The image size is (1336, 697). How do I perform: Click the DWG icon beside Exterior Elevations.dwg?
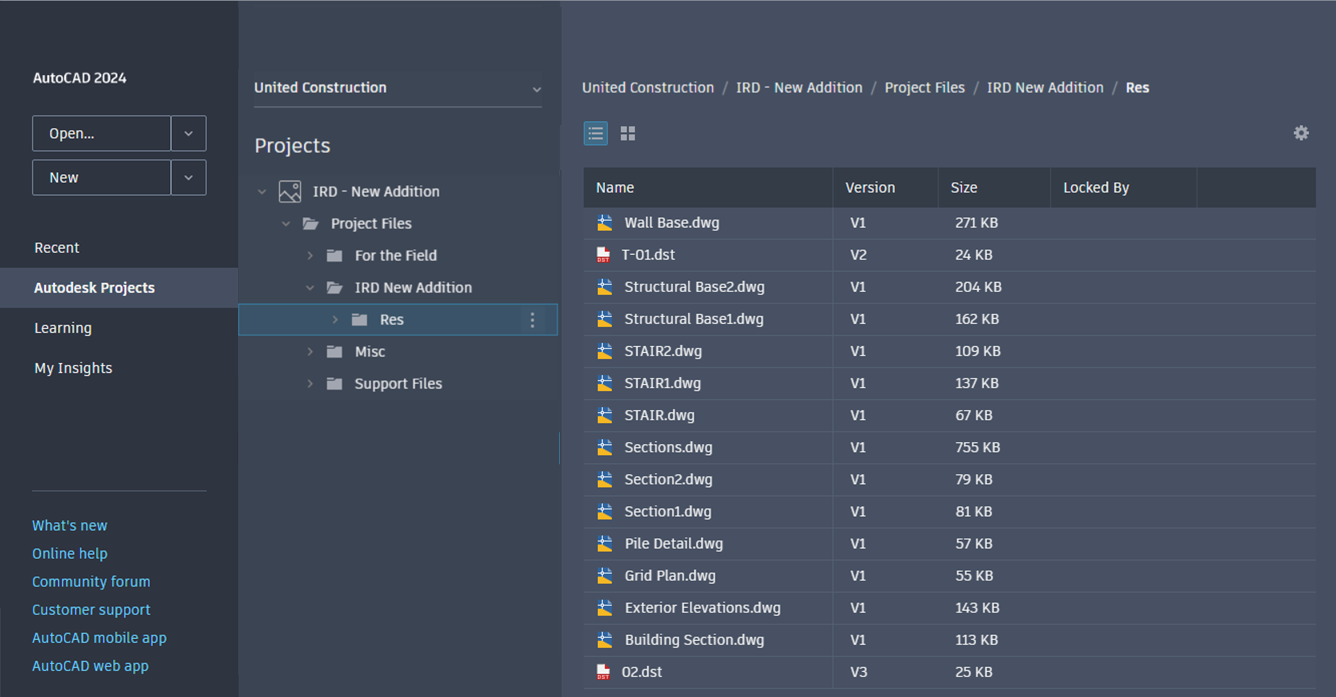[x=604, y=607]
